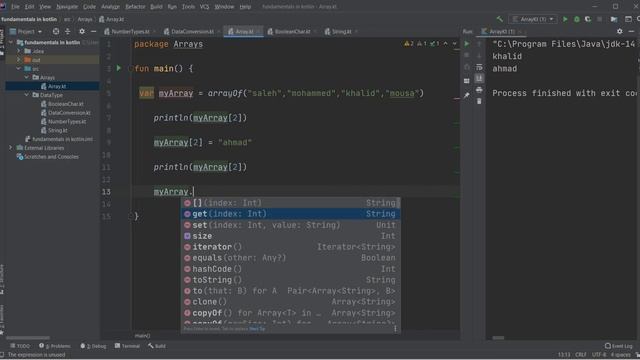
Task: Click the run gutter arrow beside fun main
Action: pyautogui.click(x=119, y=68)
